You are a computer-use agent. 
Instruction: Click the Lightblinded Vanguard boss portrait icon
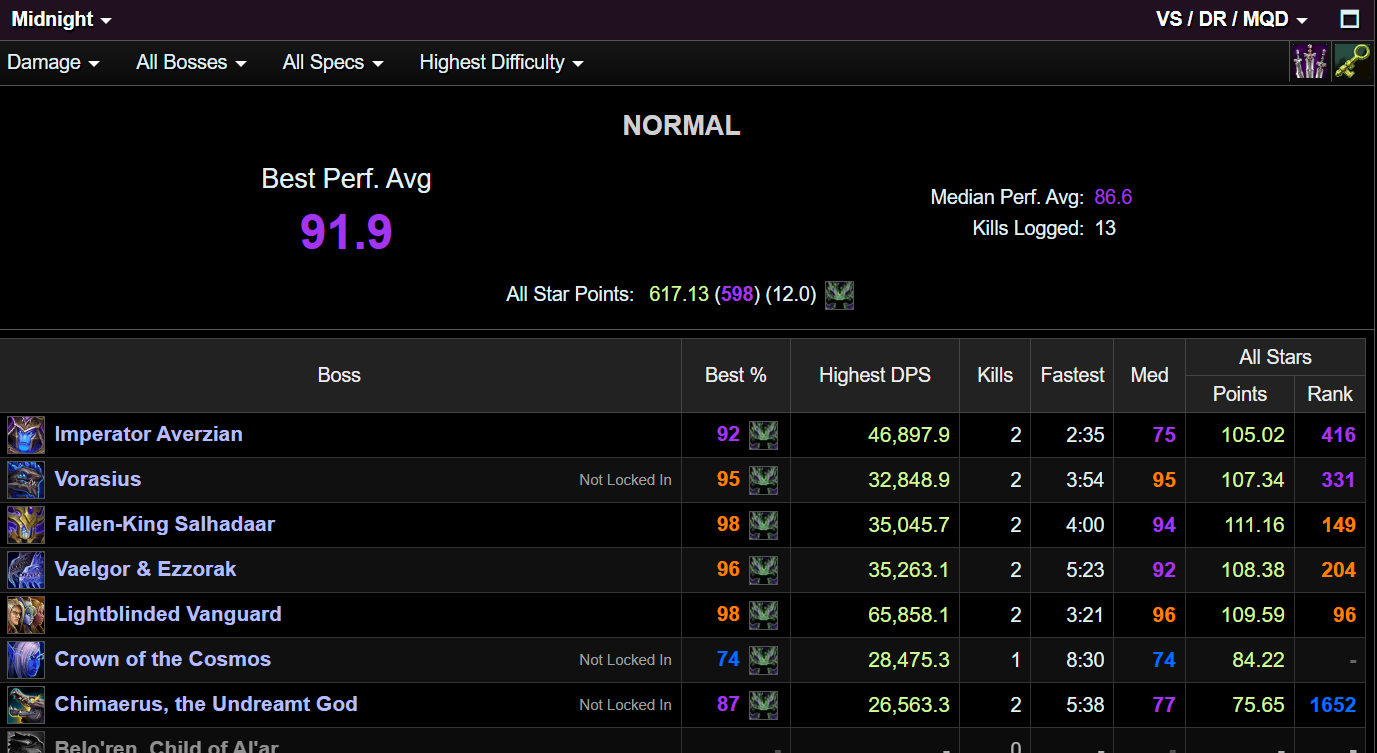coord(26,615)
